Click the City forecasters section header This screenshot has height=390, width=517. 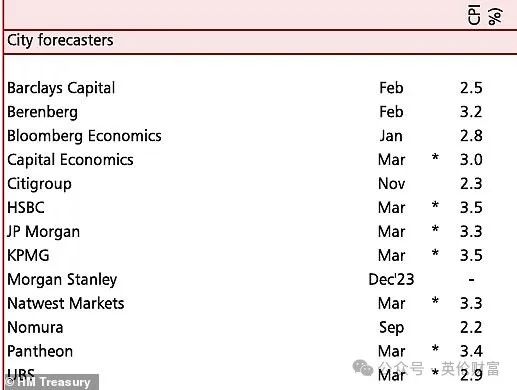point(60,41)
